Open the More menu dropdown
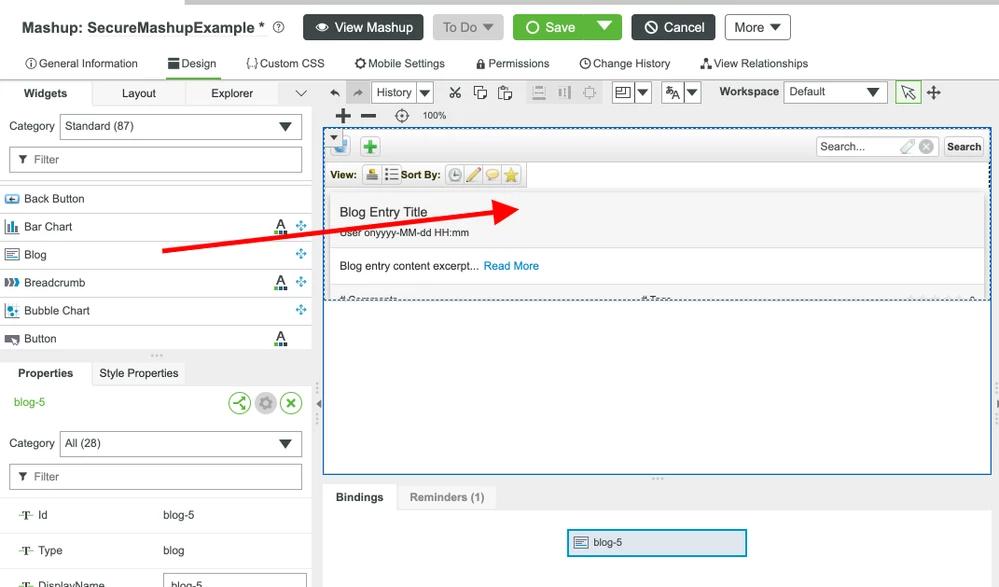 (758, 27)
